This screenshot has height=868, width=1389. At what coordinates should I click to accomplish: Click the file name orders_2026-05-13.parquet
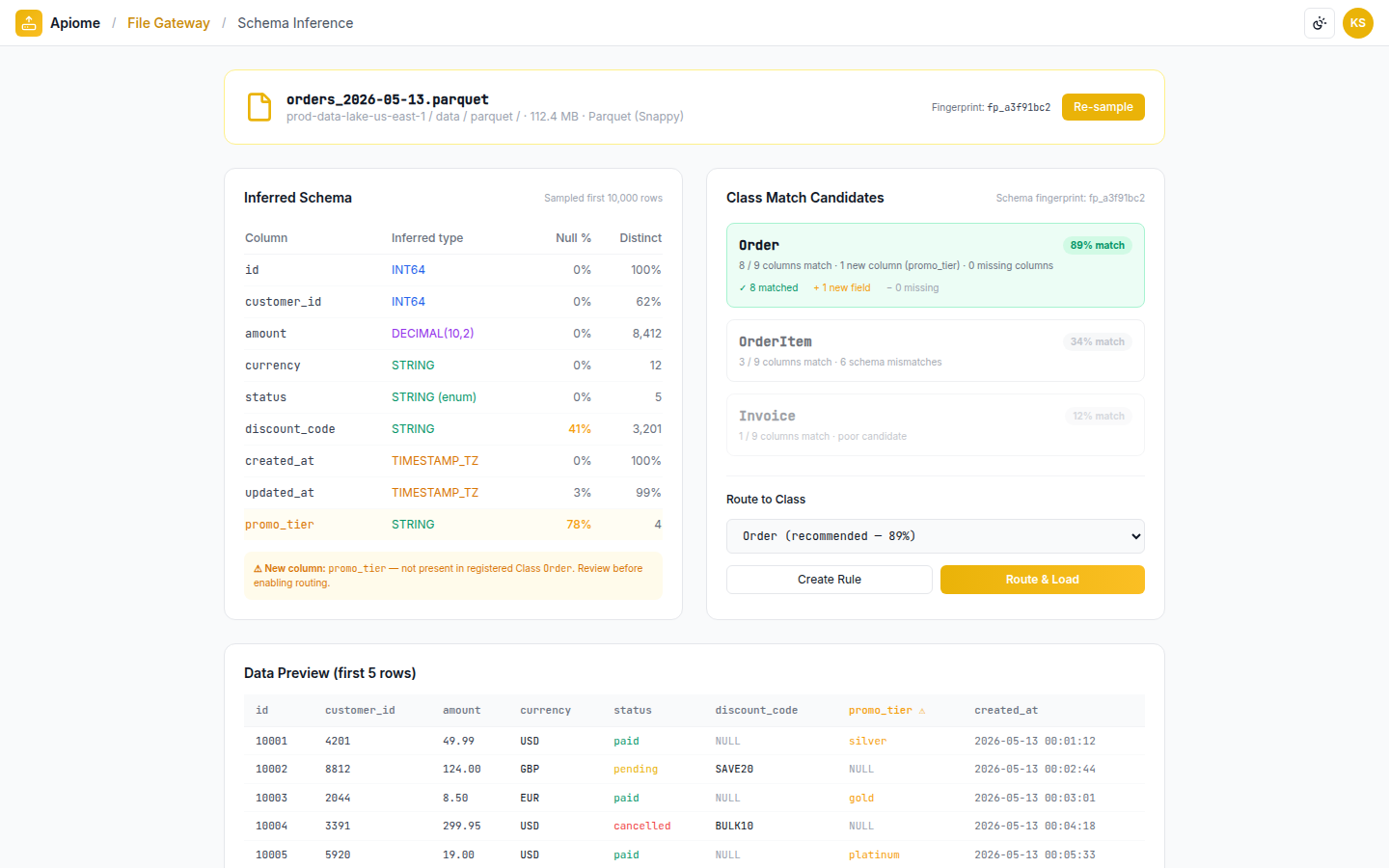388,99
